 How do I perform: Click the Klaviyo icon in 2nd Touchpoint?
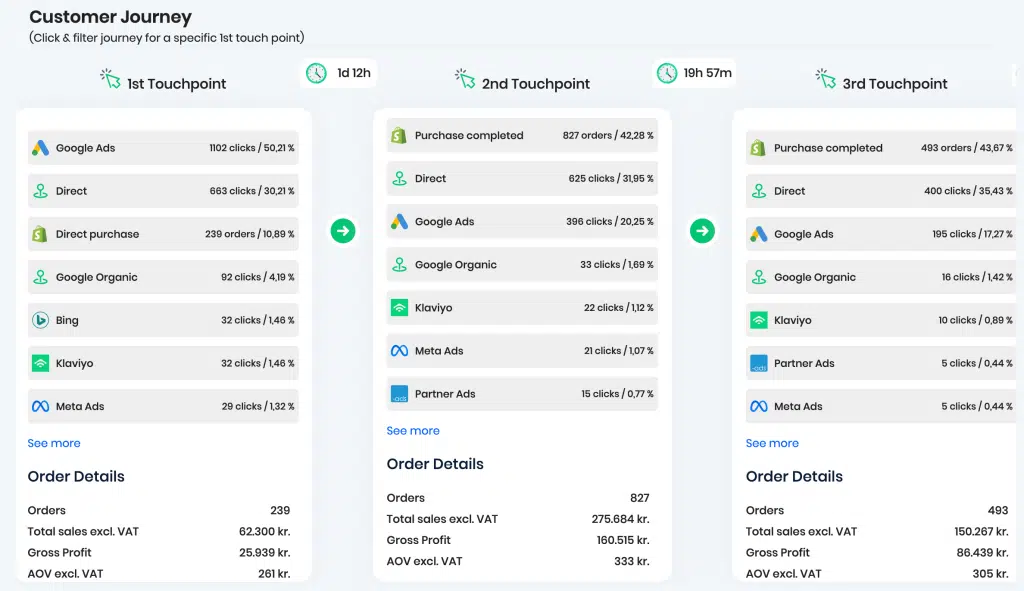[x=399, y=308]
